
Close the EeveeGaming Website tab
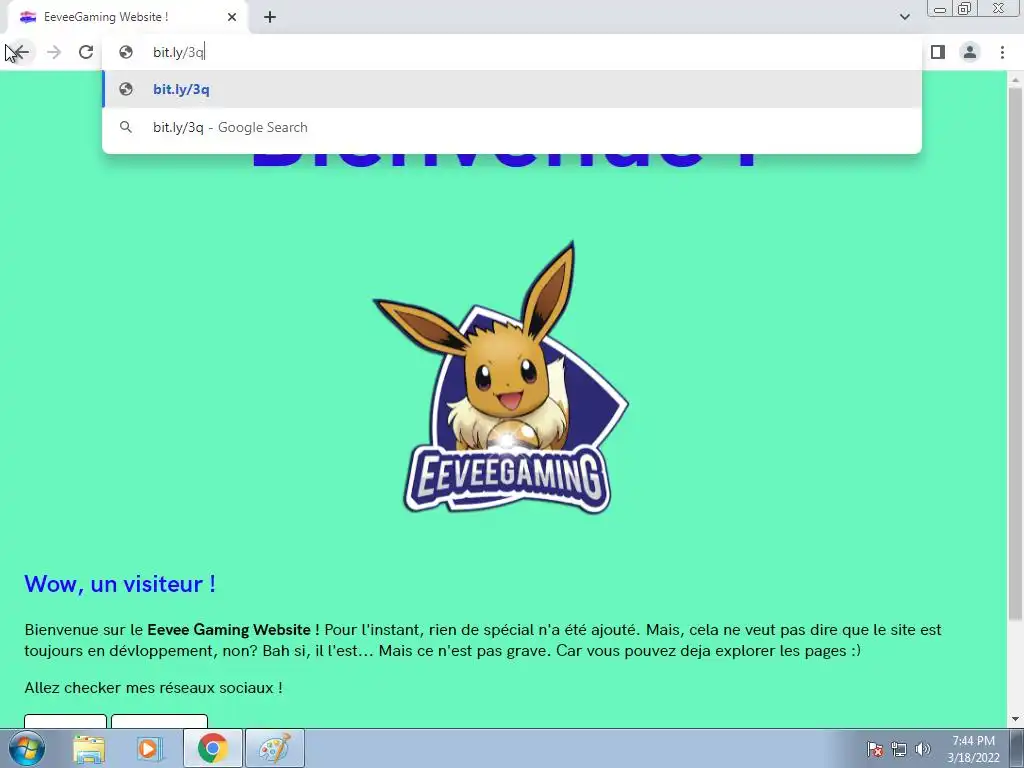(232, 17)
